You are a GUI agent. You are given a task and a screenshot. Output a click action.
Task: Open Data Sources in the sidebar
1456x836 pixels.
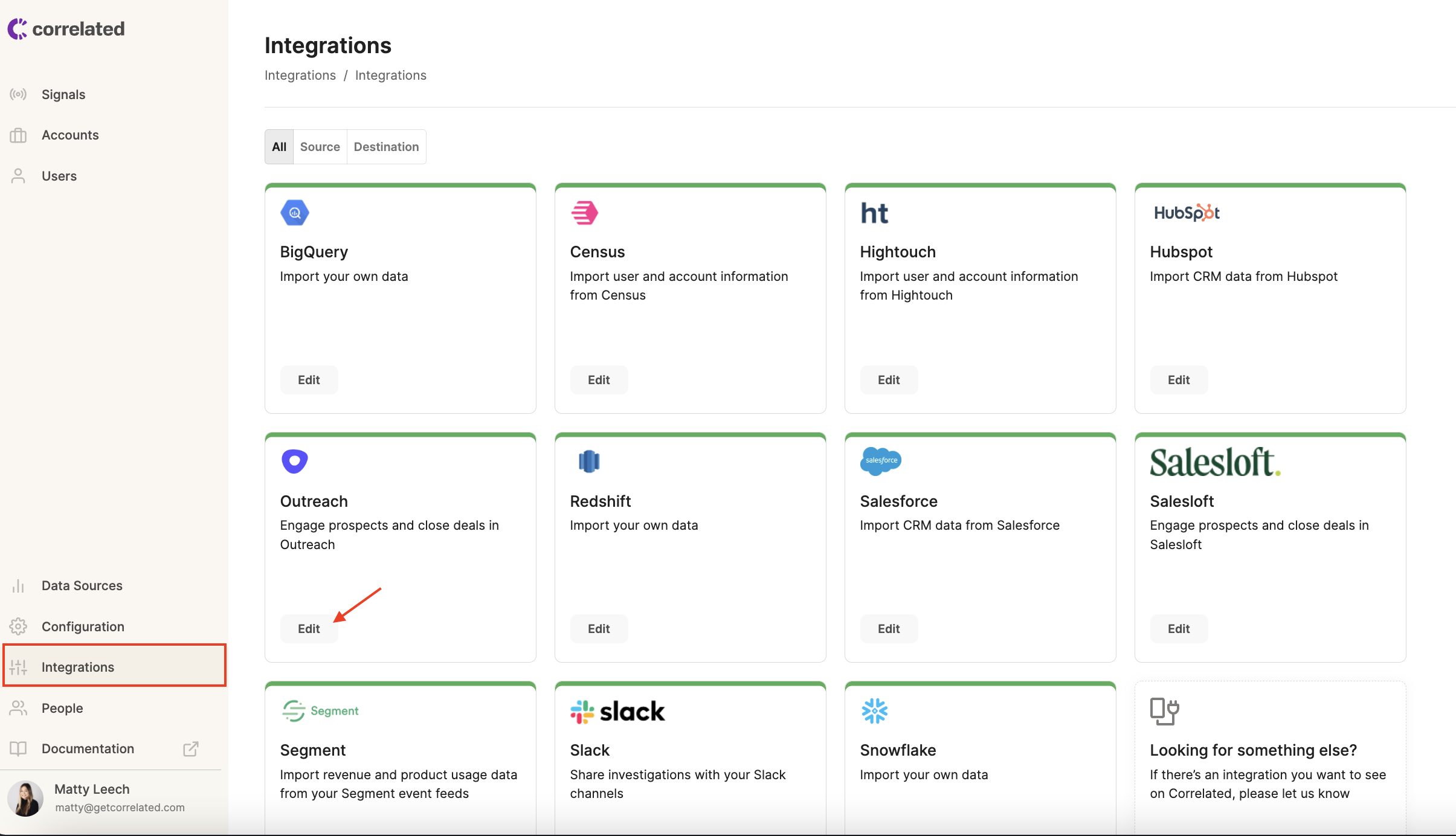pos(82,585)
